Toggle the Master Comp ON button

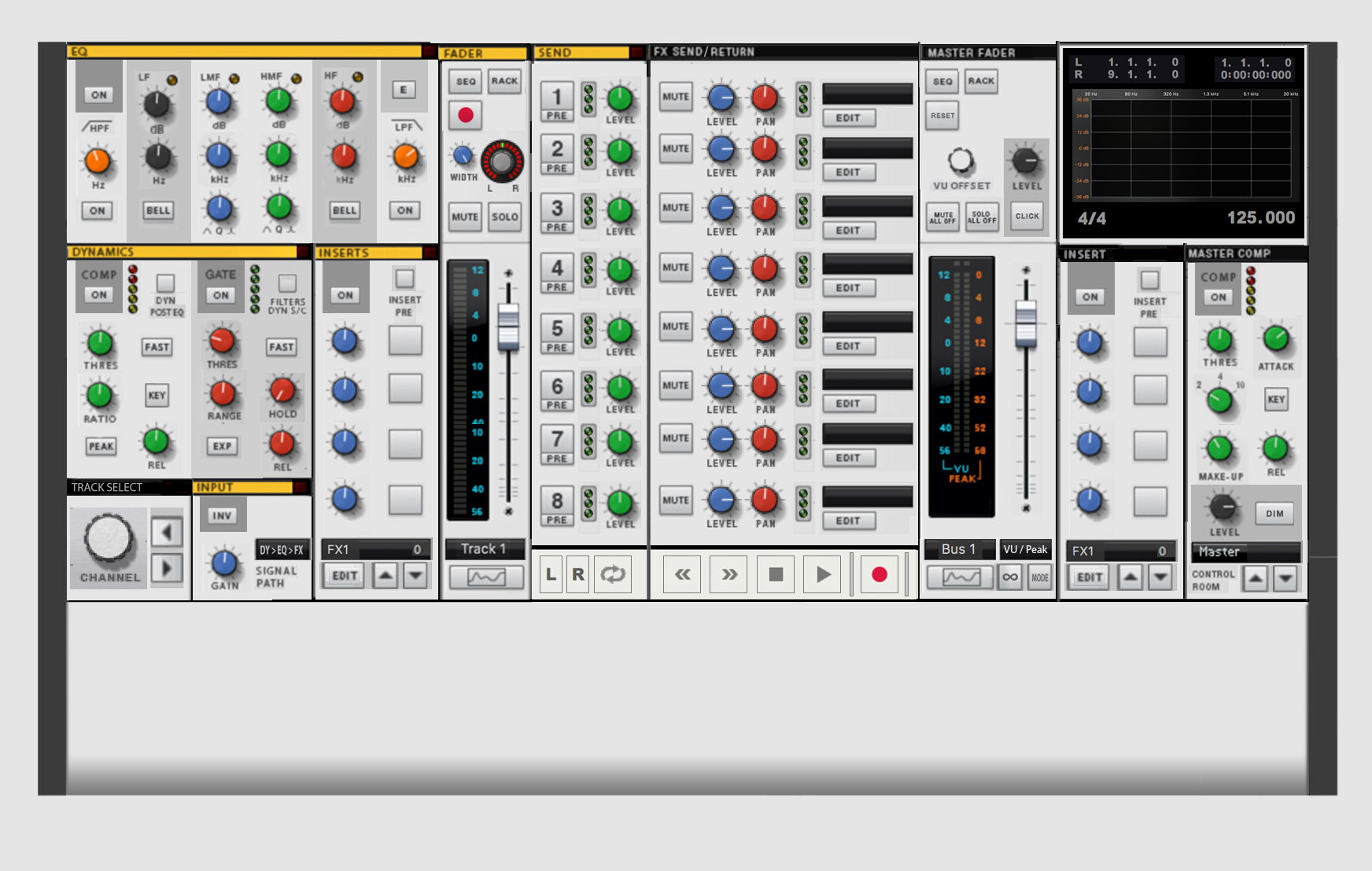(1219, 297)
